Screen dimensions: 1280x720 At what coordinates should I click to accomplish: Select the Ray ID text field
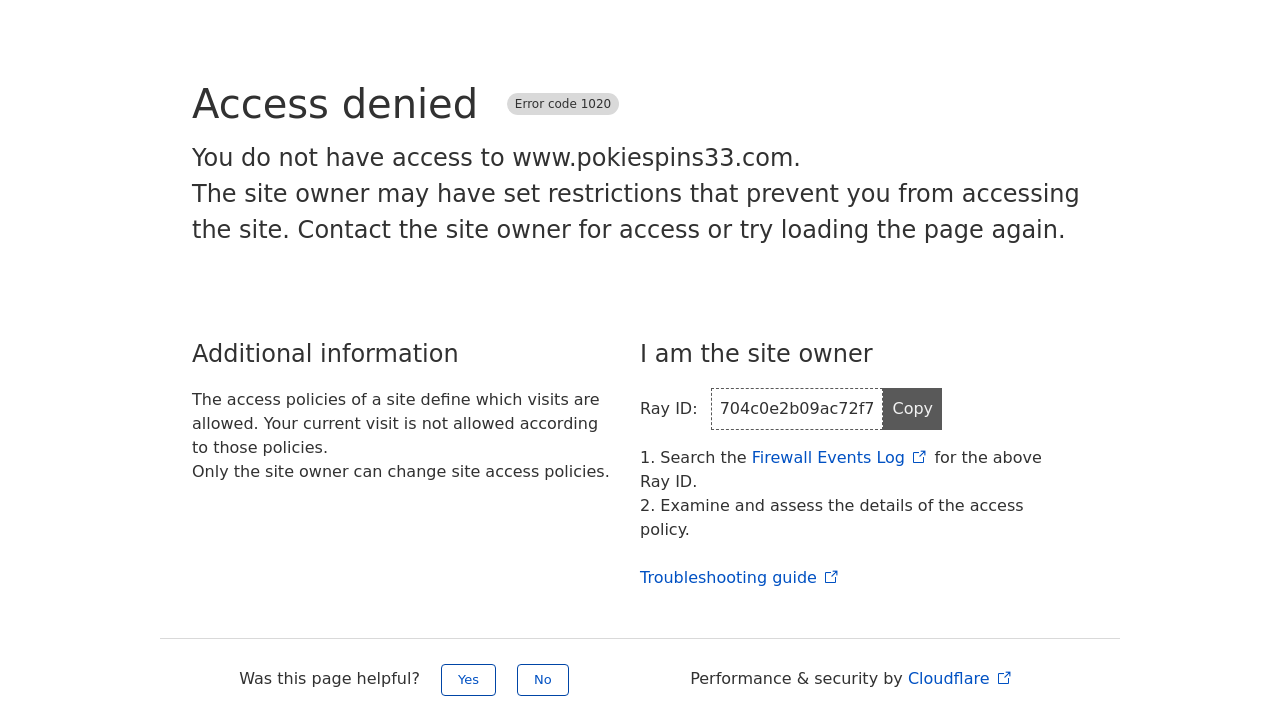pyautogui.click(x=797, y=409)
